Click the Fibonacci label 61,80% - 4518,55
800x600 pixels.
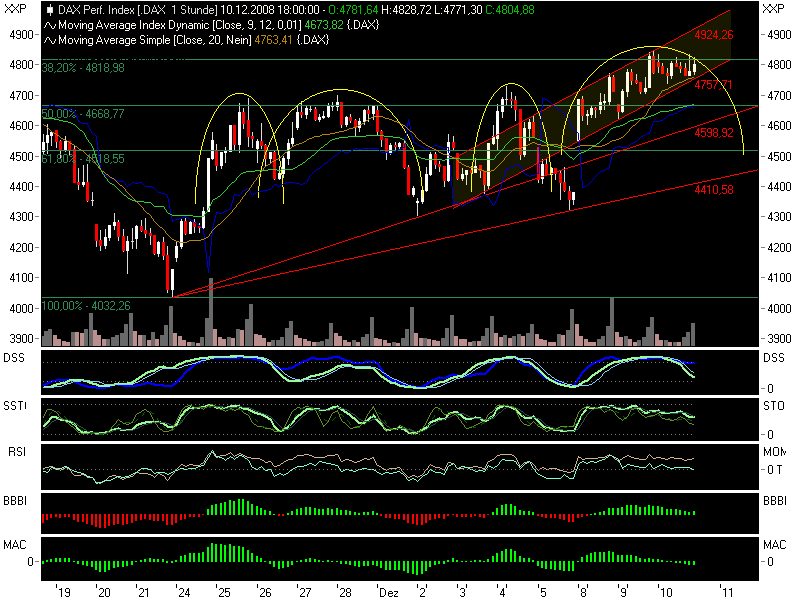click(83, 159)
